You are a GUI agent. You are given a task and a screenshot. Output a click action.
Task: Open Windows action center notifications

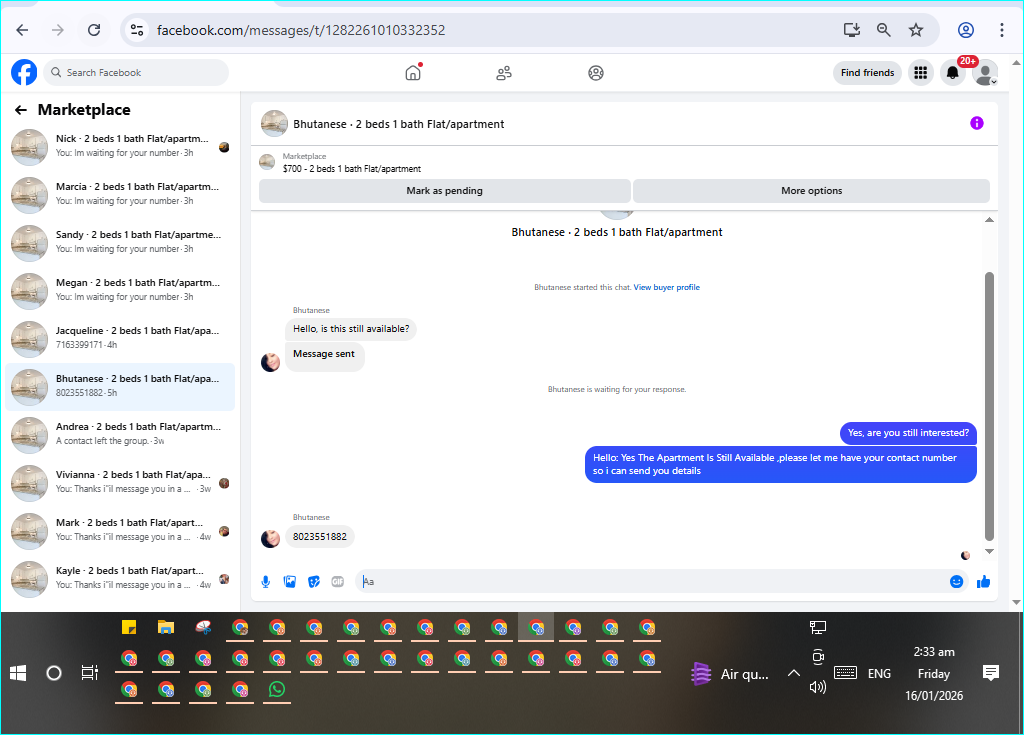pos(991,673)
